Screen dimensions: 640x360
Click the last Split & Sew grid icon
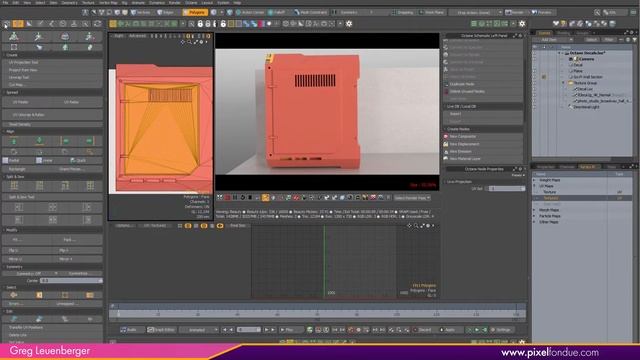pos(90,186)
